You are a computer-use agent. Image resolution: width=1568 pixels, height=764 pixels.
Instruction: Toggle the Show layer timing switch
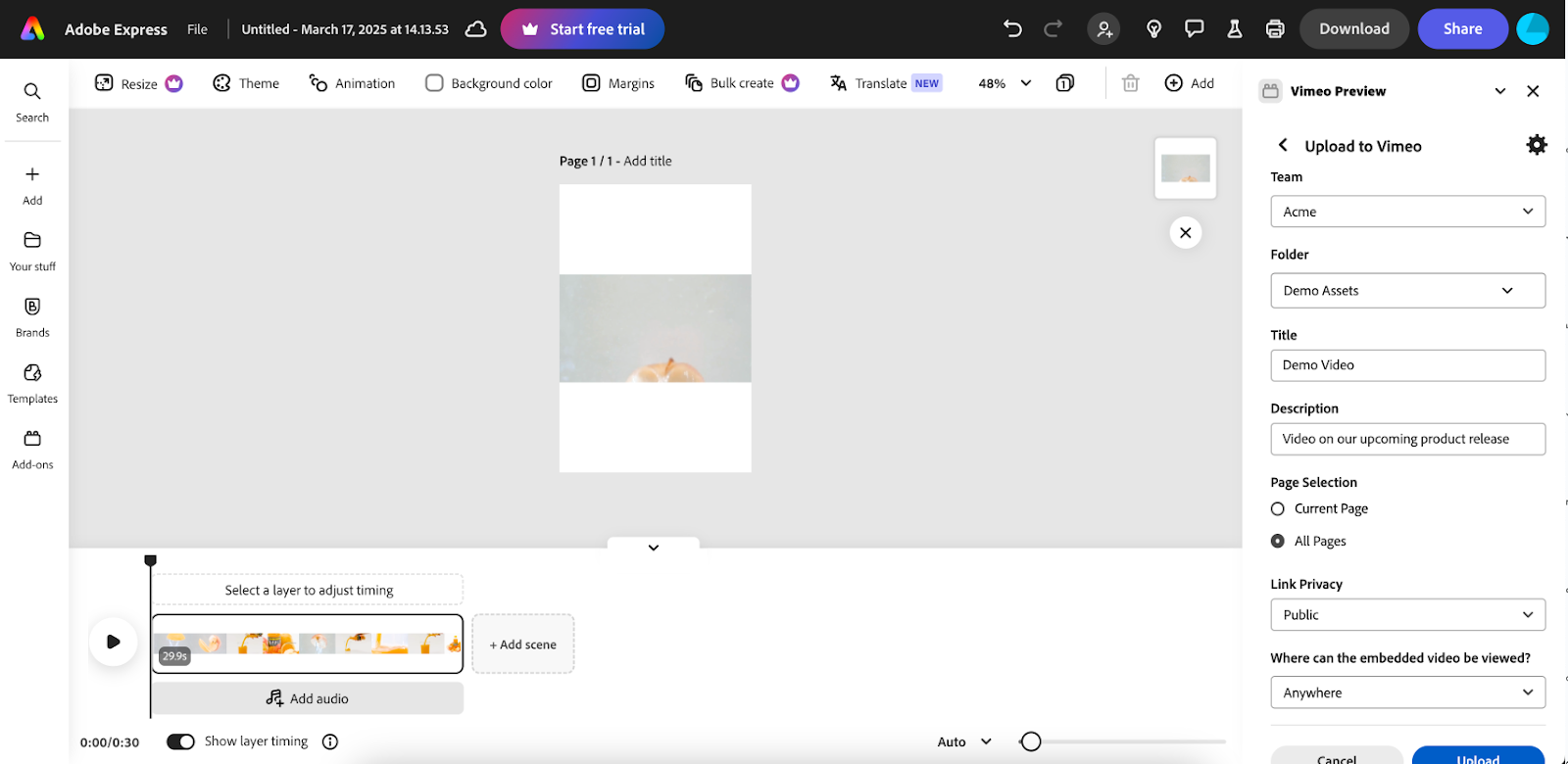pyautogui.click(x=181, y=741)
